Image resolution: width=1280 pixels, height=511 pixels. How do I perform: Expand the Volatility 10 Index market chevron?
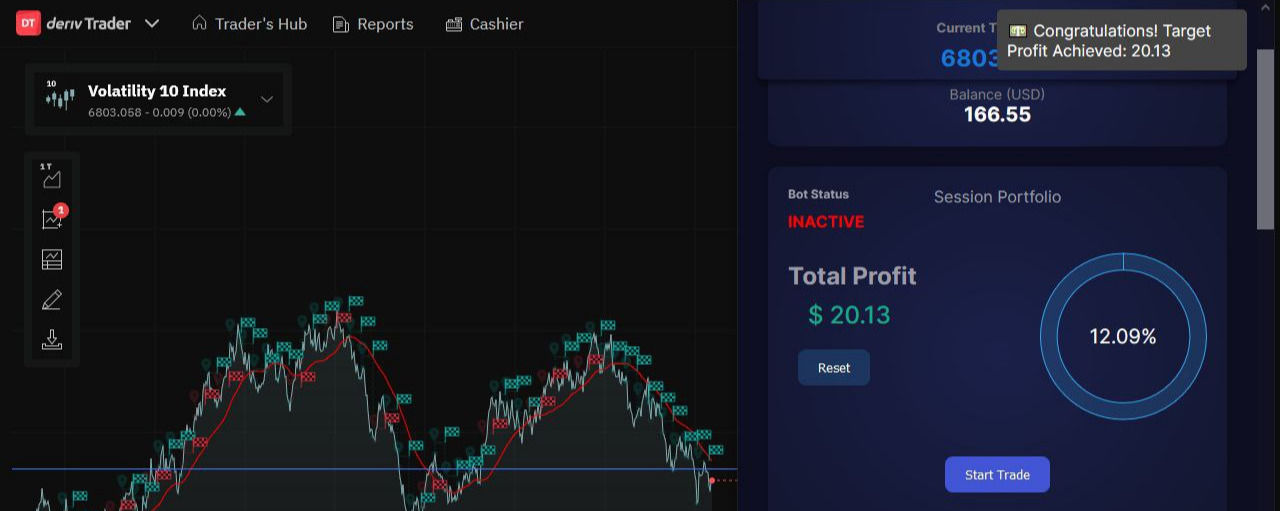pos(267,99)
